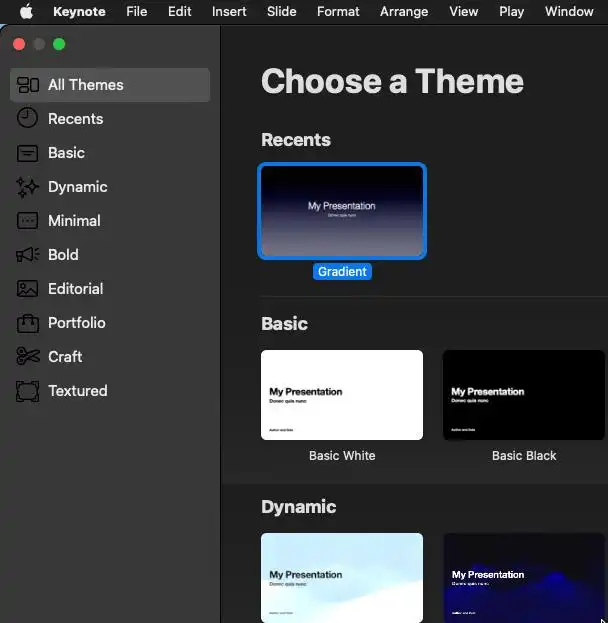Open the Apple menu
The width and height of the screenshot is (608, 623).
coord(26,12)
